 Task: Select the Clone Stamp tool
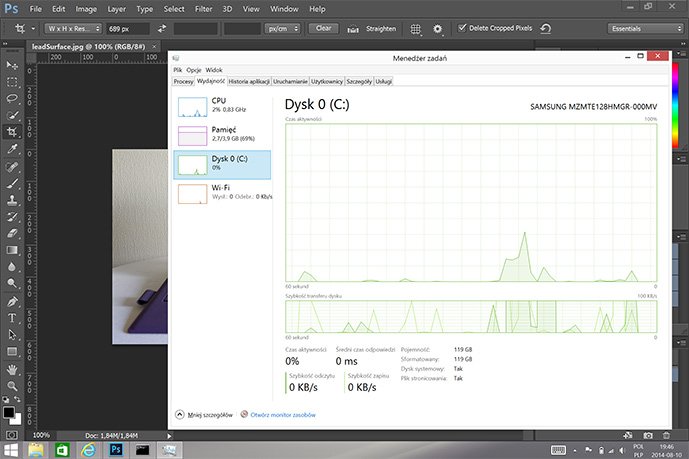(x=12, y=200)
